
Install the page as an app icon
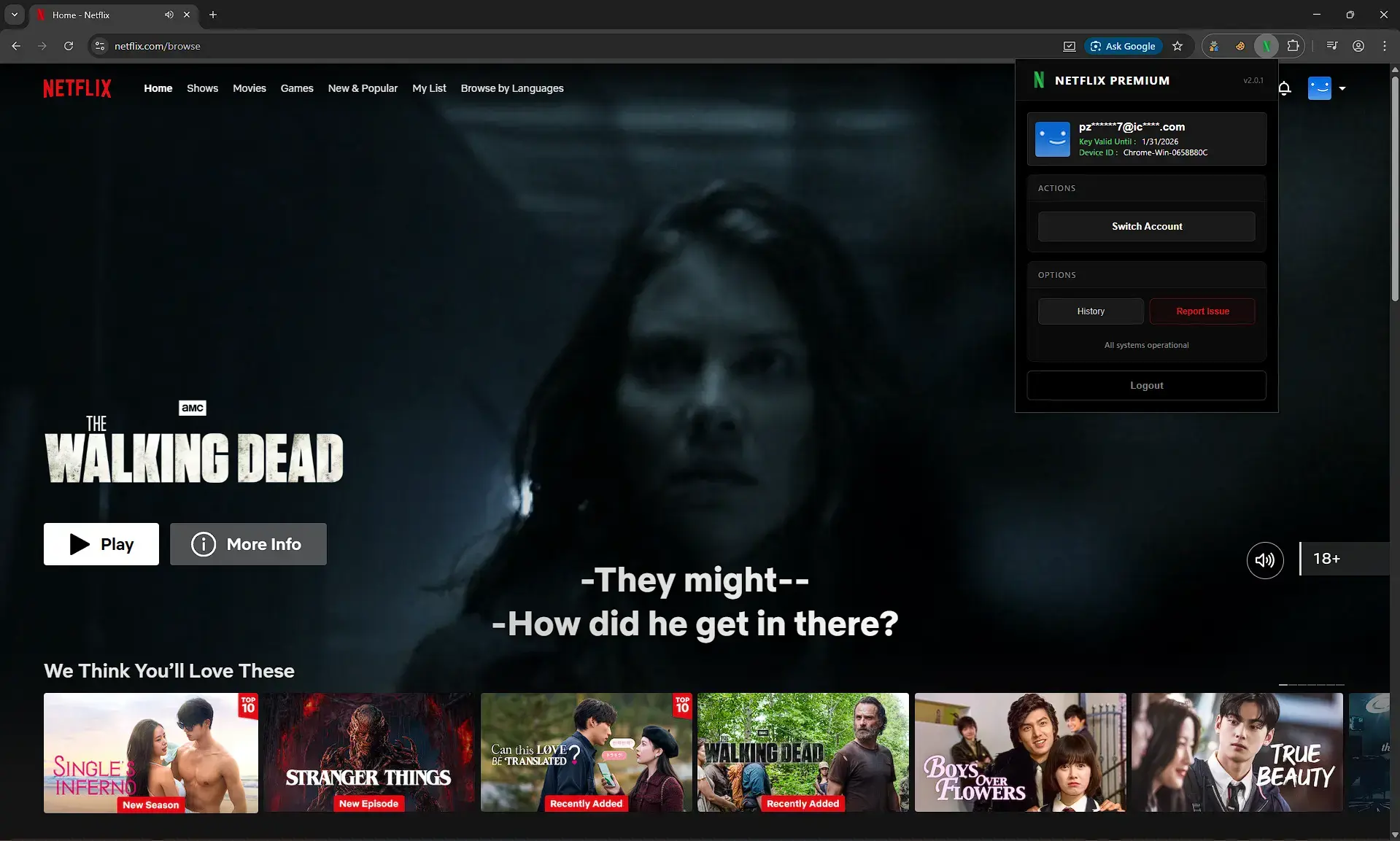[x=1070, y=46]
